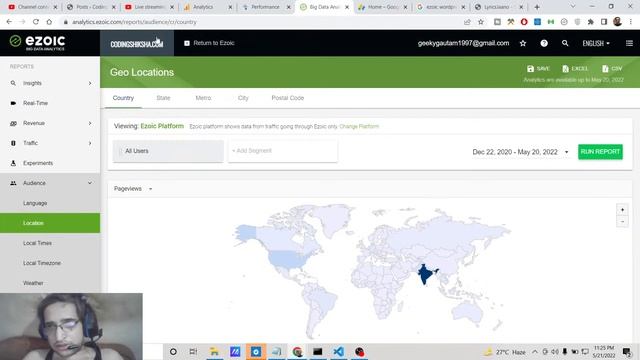
Task: Bookmark this page with star icon
Action: coord(481,22)
